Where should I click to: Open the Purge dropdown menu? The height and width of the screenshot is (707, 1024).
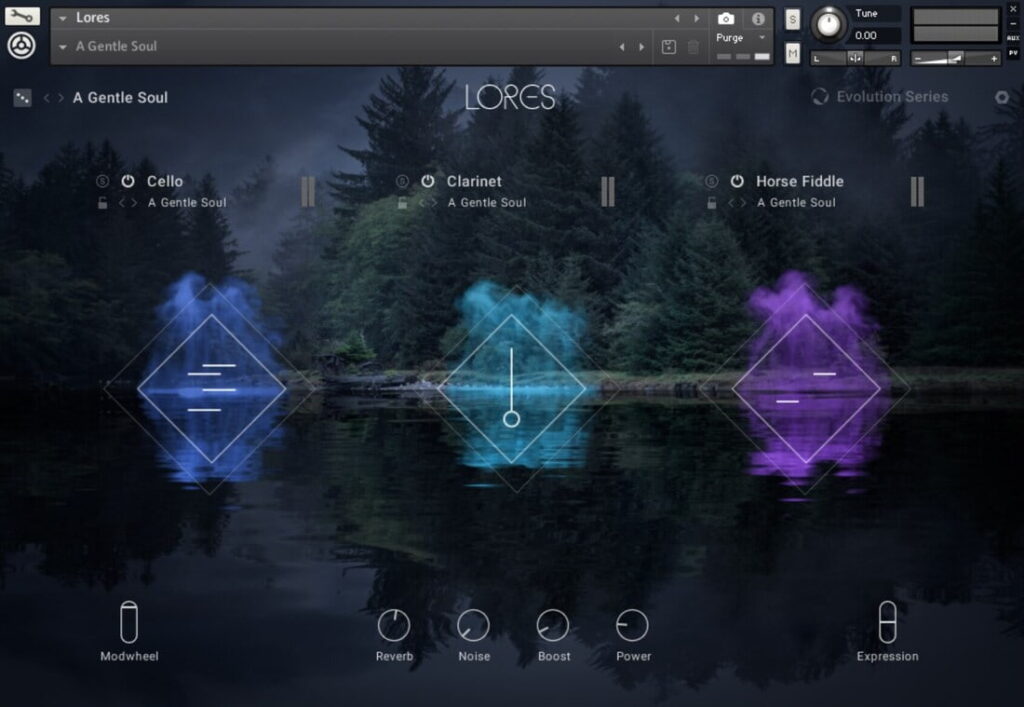click(741, 38)
